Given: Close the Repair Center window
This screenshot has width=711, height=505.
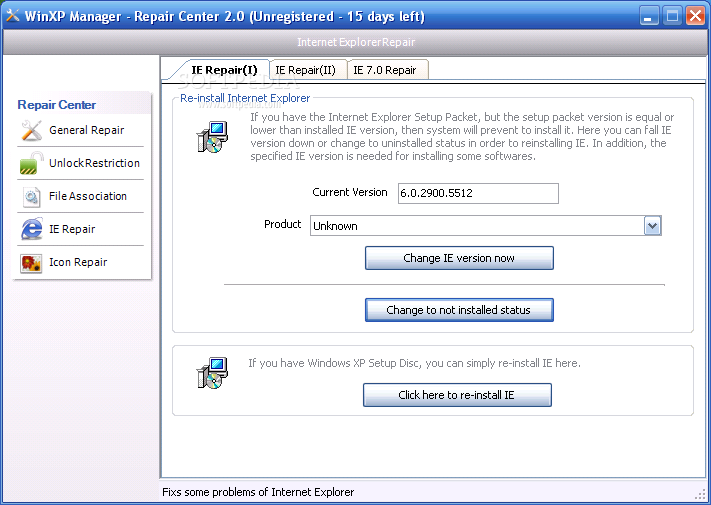Looking at the screenshot, I should pyautogui.click(x=695, y=16).
